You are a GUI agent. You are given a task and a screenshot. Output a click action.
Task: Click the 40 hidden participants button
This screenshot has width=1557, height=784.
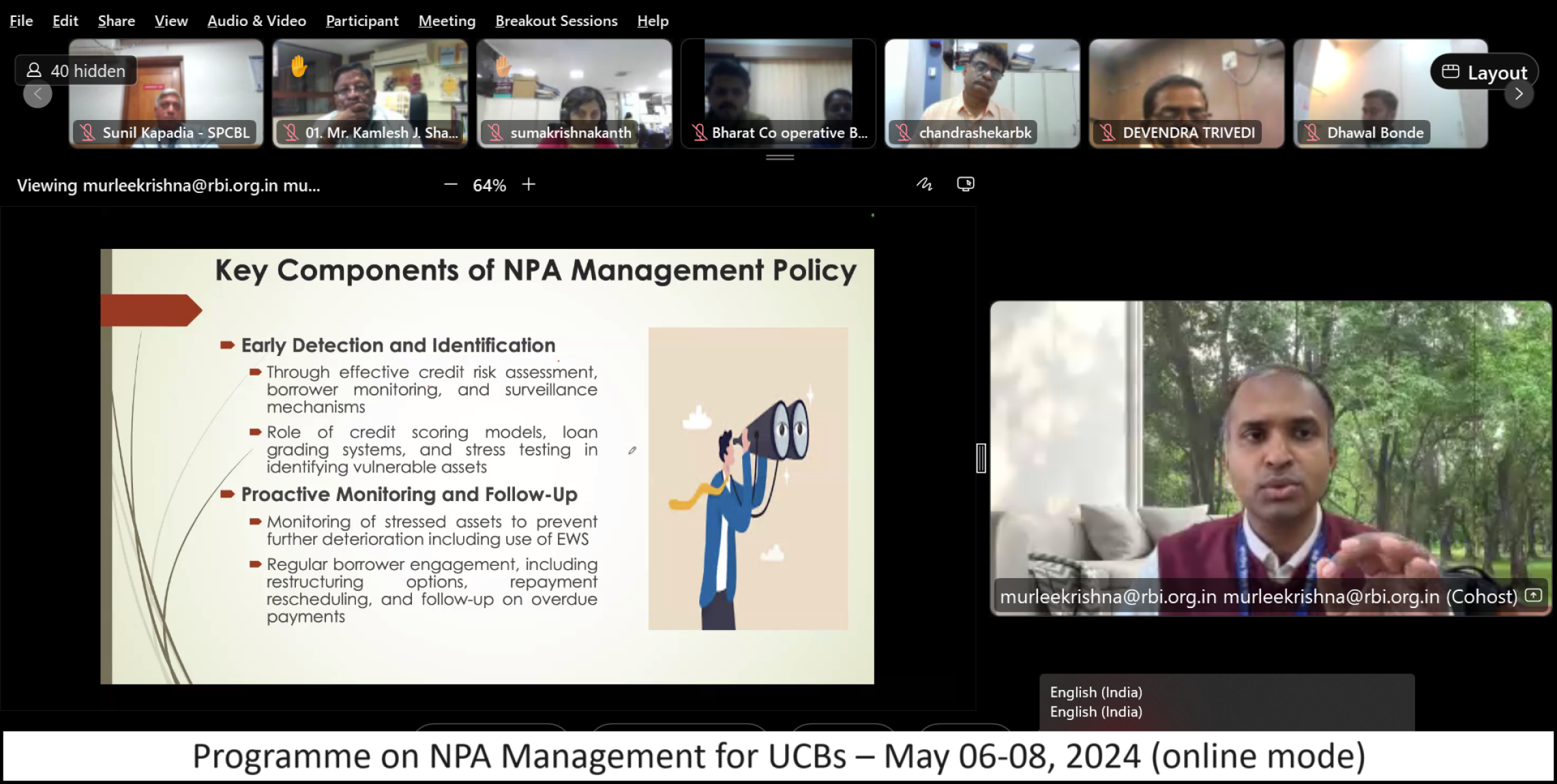(76, 71)
